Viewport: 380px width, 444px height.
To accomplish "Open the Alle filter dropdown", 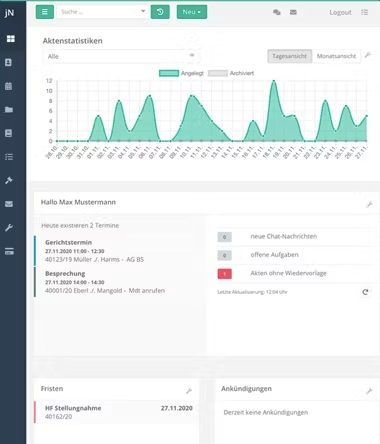I will click(121, 56).
